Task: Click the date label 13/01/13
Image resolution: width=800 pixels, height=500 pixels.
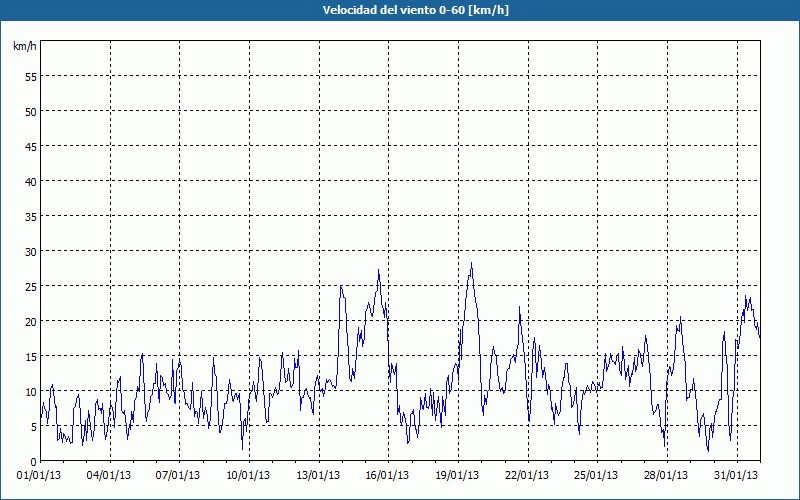Action: (x=318, y=476)
